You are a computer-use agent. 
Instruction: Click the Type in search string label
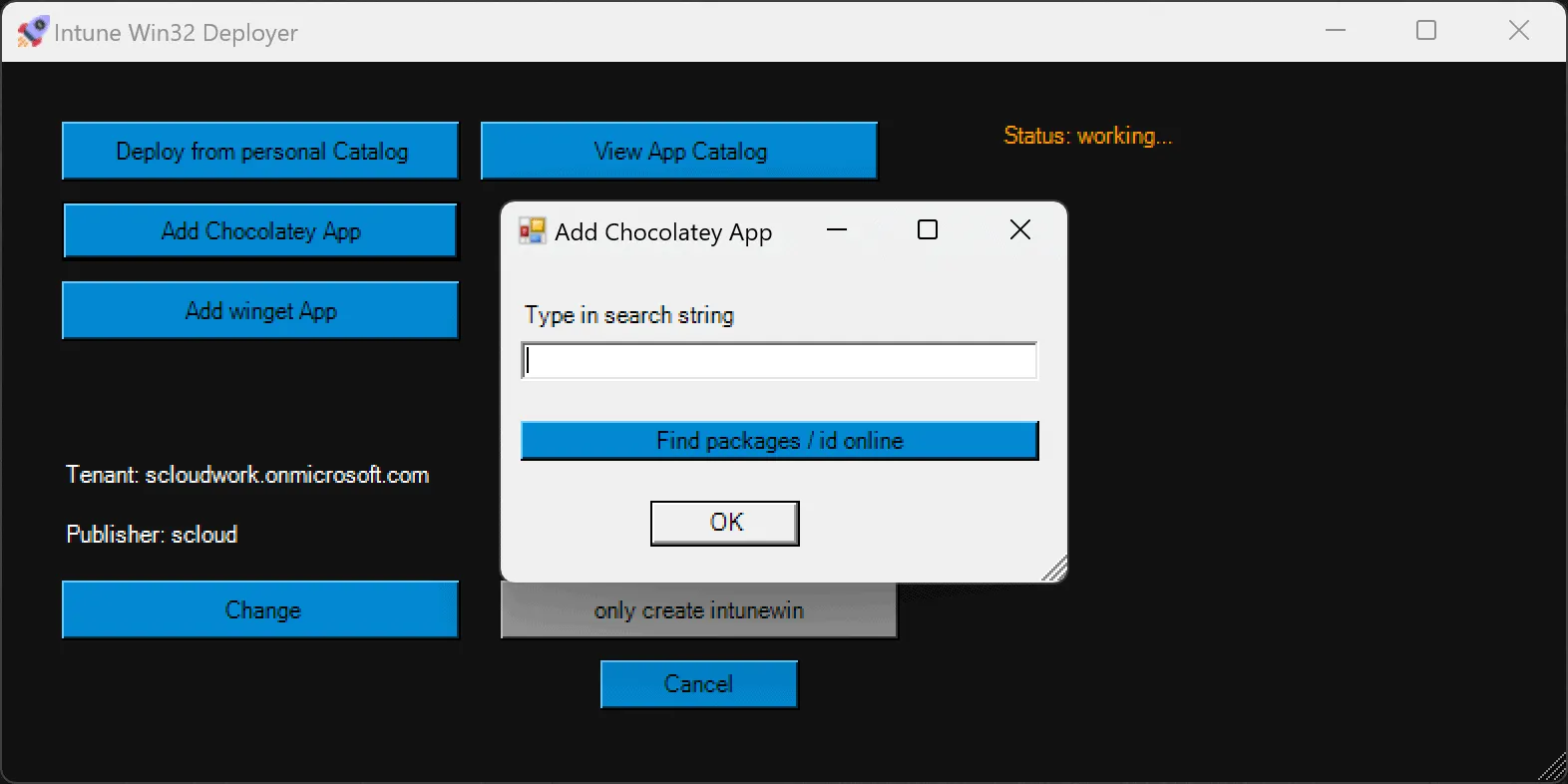(629, 315)
